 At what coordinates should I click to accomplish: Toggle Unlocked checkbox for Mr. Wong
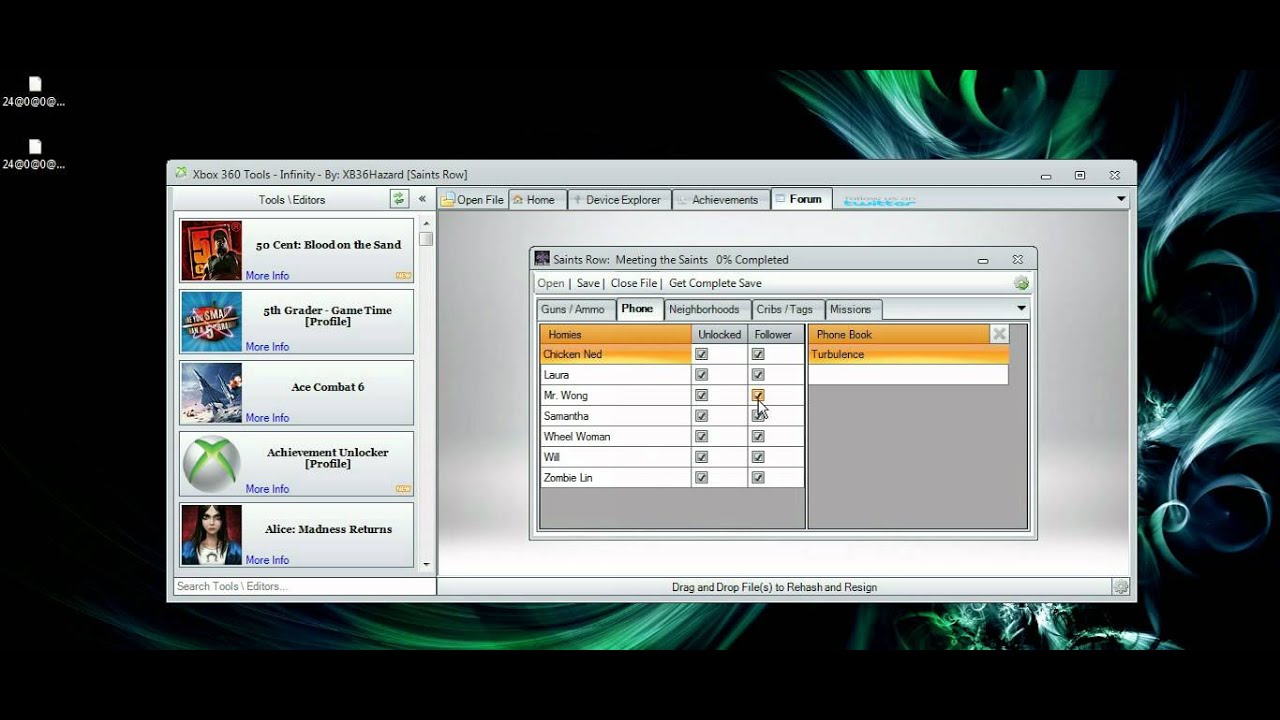tap(701, 395)
